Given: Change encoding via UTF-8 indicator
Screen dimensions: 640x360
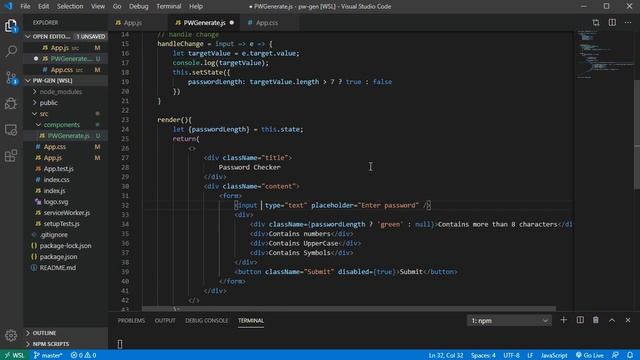Looking at the screenshot, I should tap(511, 355).
